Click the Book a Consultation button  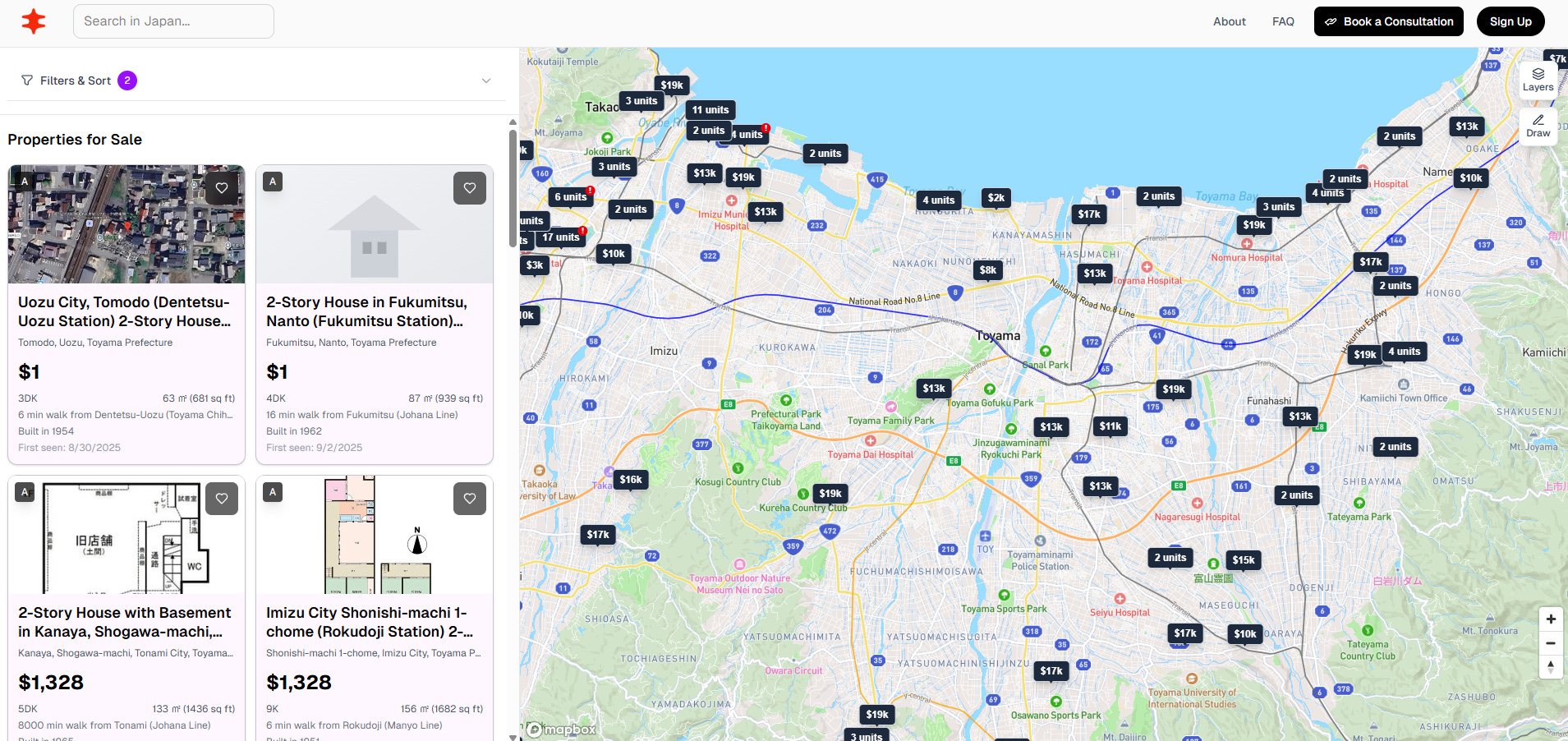click(x=1388, y=21)
